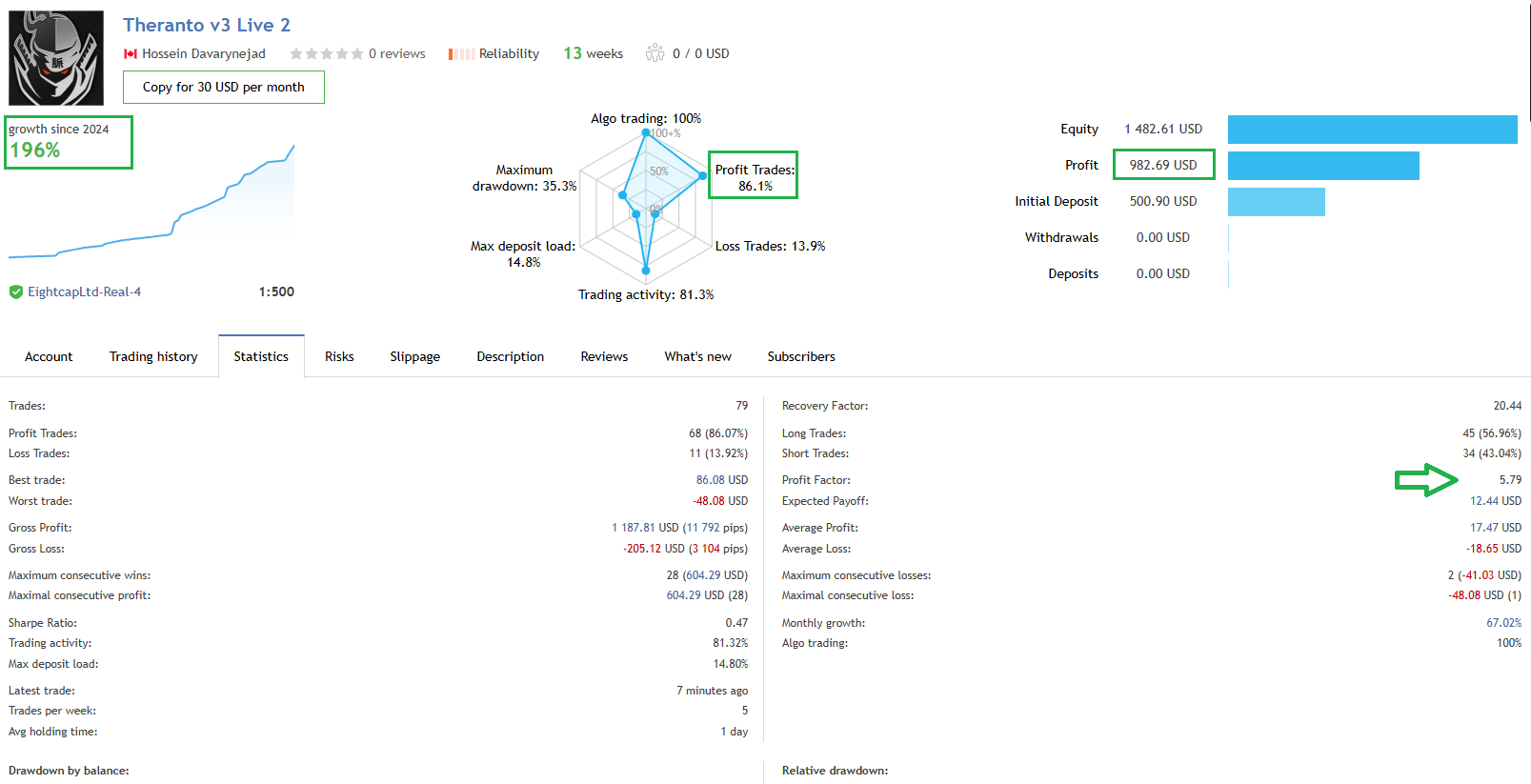Click the Canada flag icon
1531x784 pixels.
(131, 54)
